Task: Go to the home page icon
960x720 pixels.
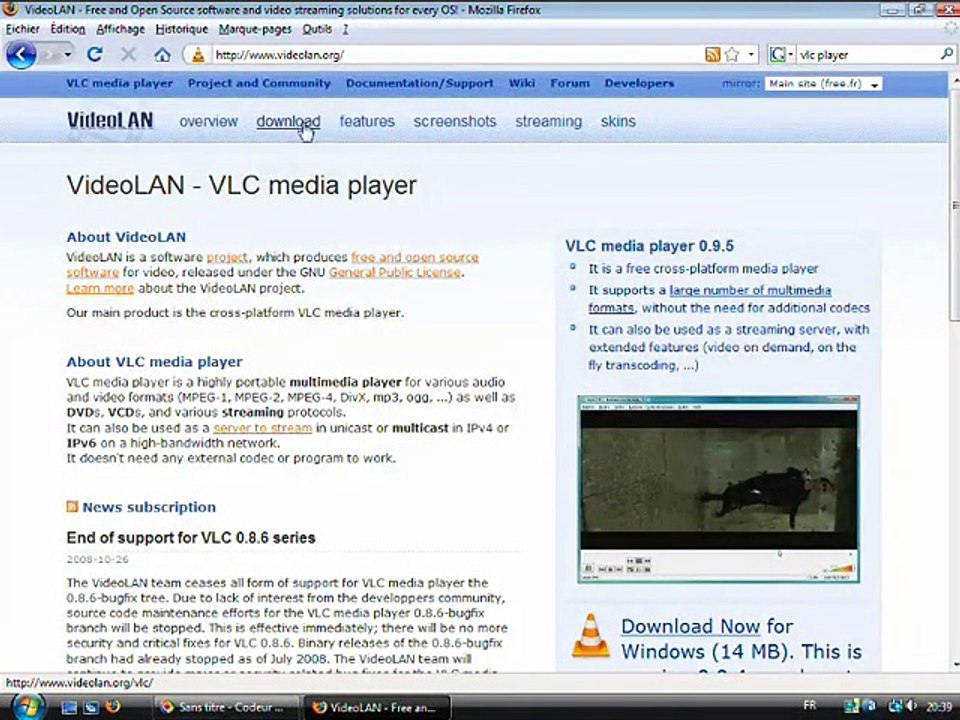Action: [x=162, y=55]
